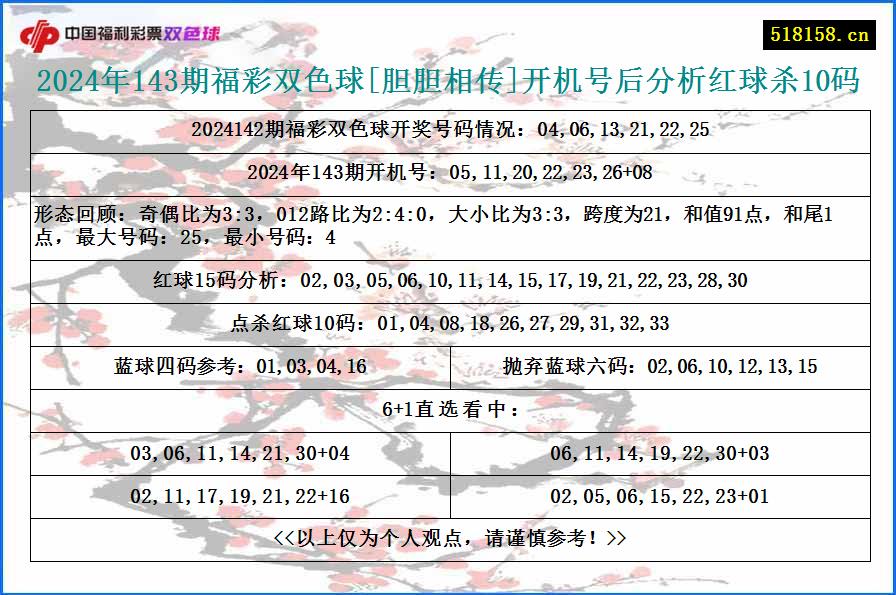896x595 pixels.
Task: Click the 02,05,06,15,22,23+01 prediction cell
Action: click(660, 494)
